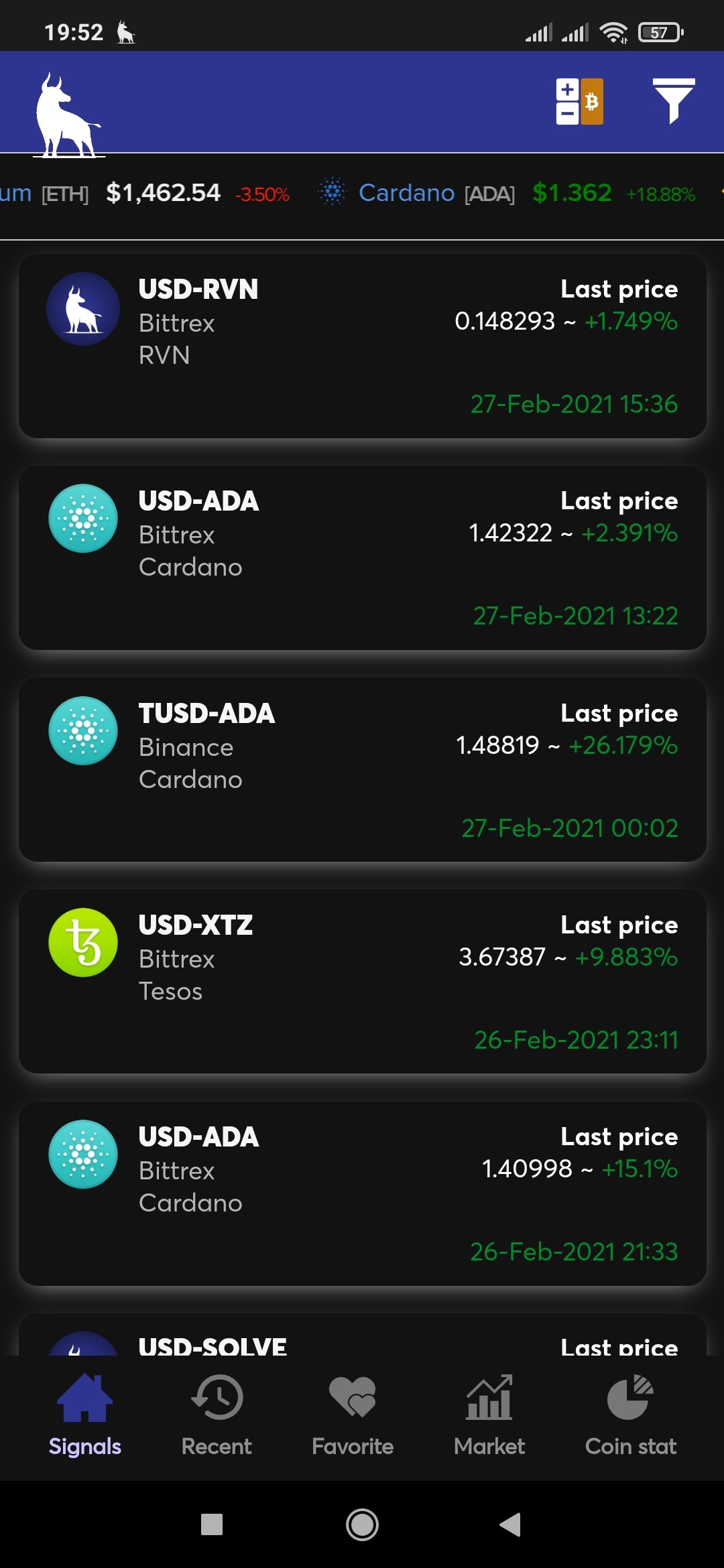
Task: Open USD-ADA signal dated 27-Feb-2021 13:22
Action: pyautogui.click(x=363, y=558)
